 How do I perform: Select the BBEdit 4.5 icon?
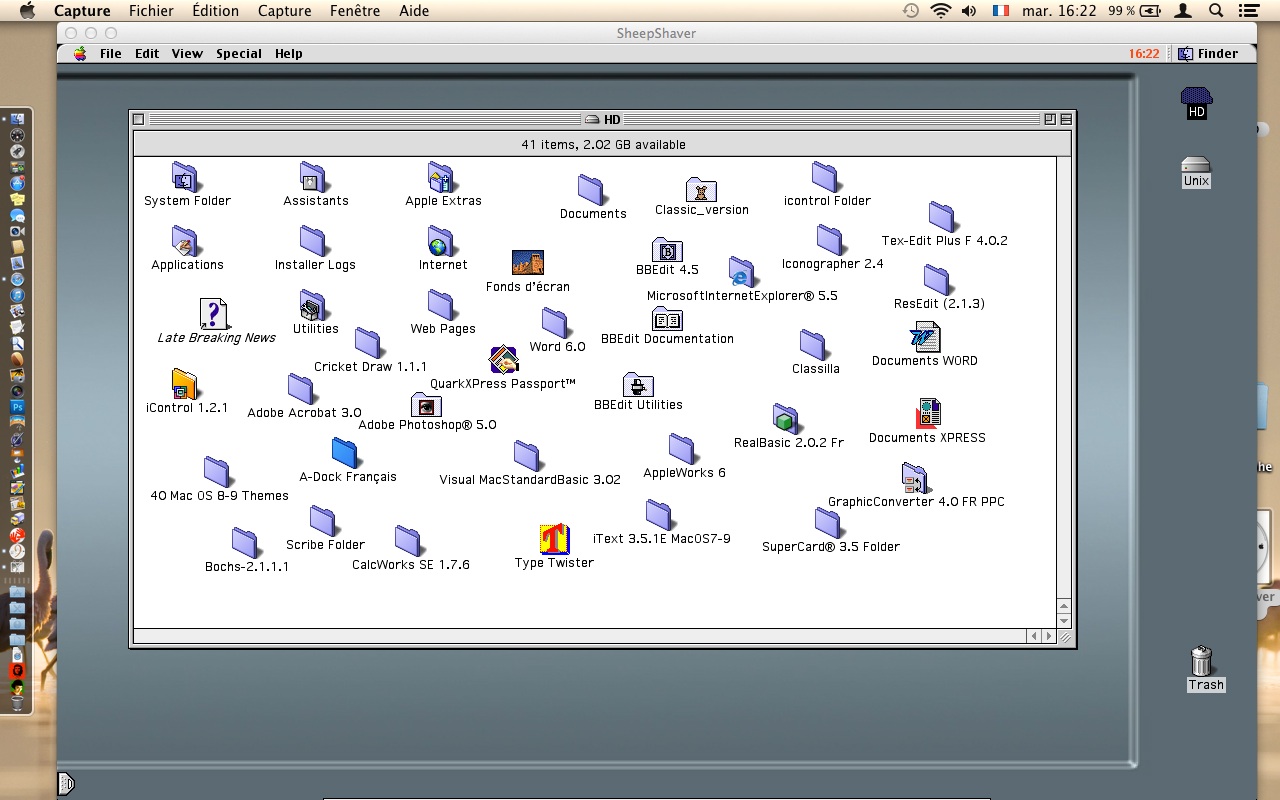(667, 249)
